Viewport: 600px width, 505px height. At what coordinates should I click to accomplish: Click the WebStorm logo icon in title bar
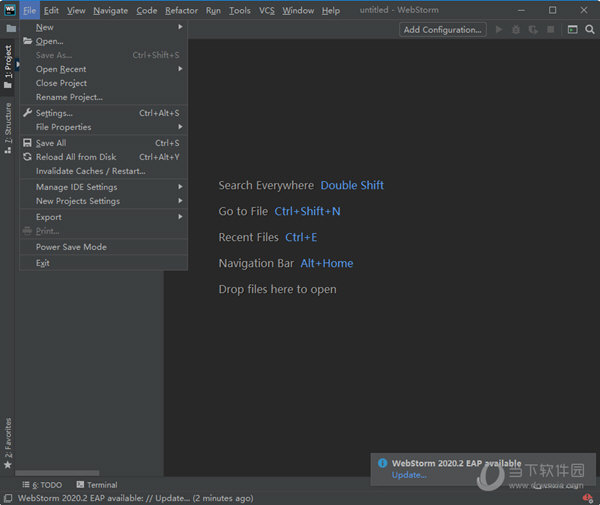(x=10, y=10)
